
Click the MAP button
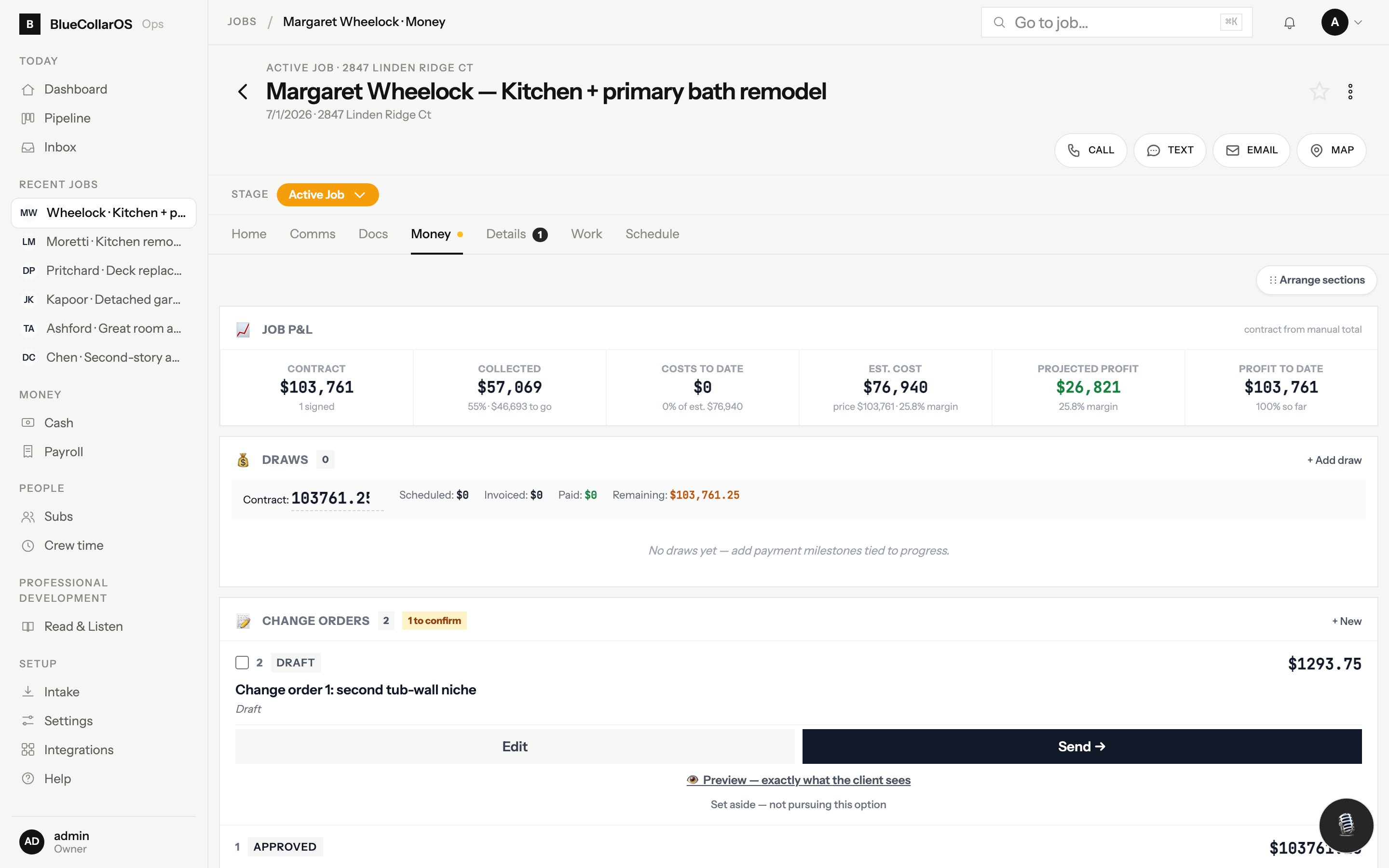point(1332,150)
